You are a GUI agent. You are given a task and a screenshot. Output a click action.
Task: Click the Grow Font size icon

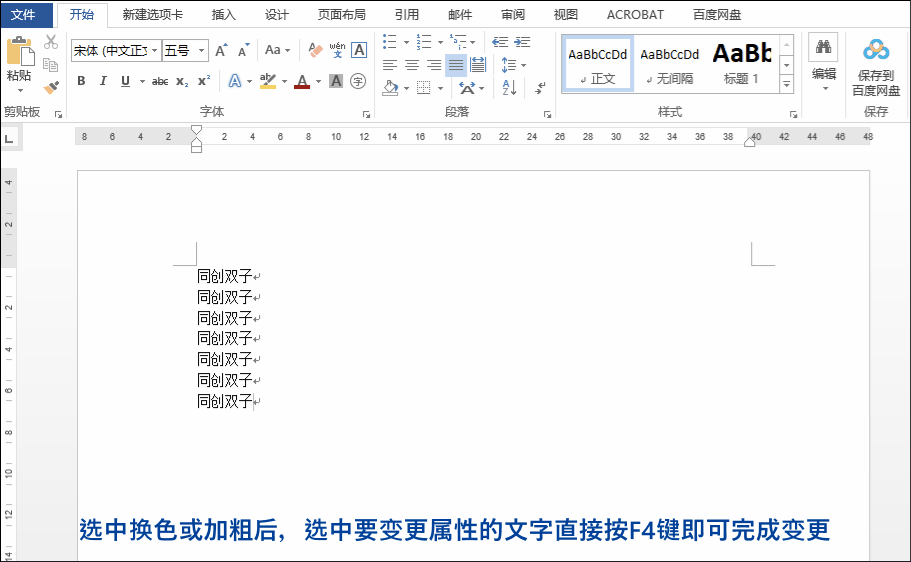click(221, 50)
